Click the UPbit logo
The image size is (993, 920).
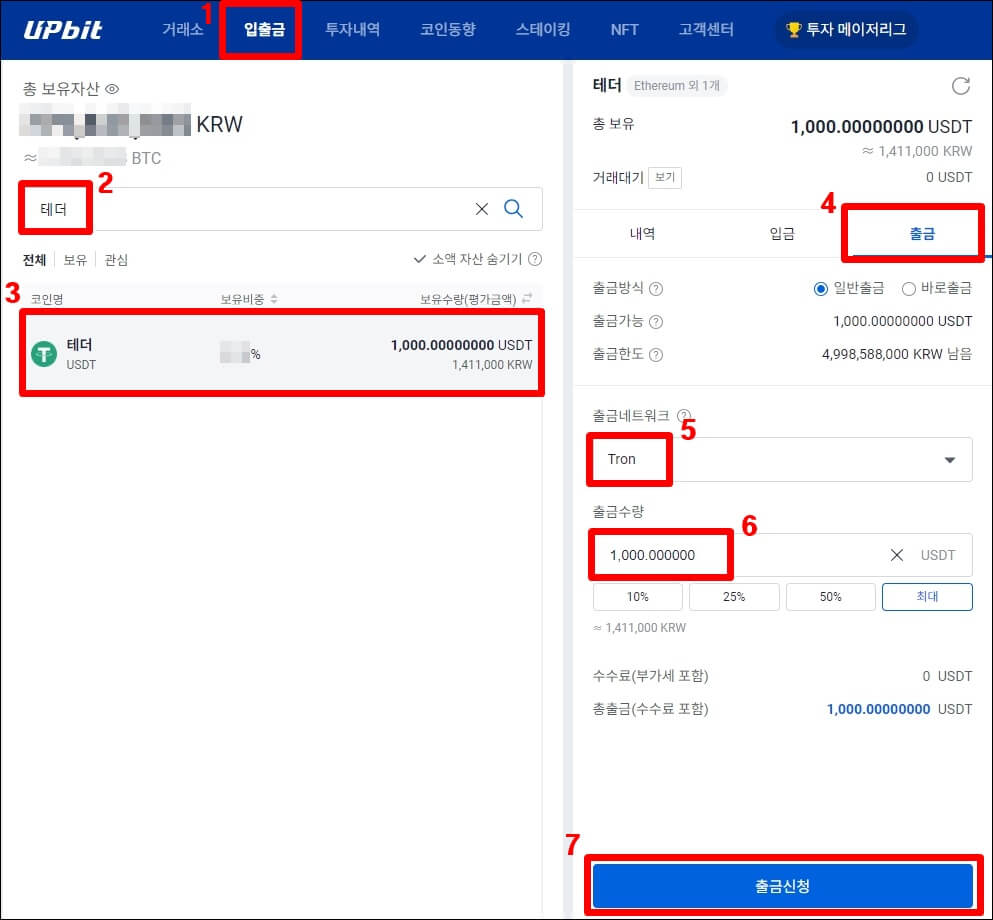pos(63,30)
